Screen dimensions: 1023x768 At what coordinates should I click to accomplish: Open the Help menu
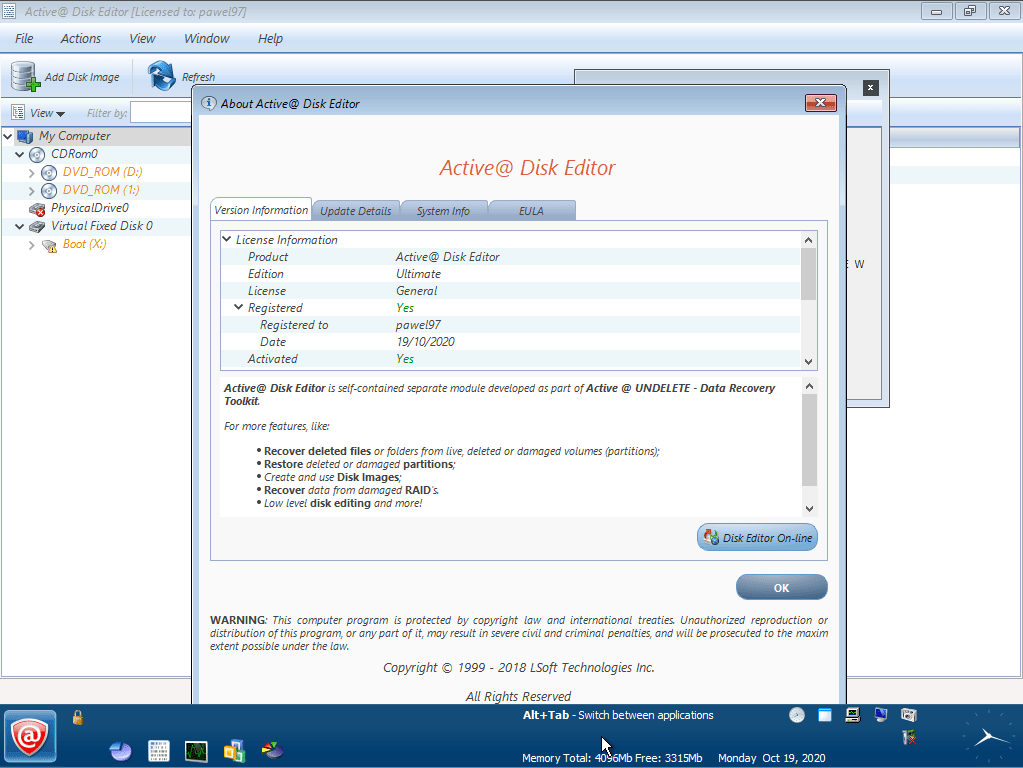(270, 38)
